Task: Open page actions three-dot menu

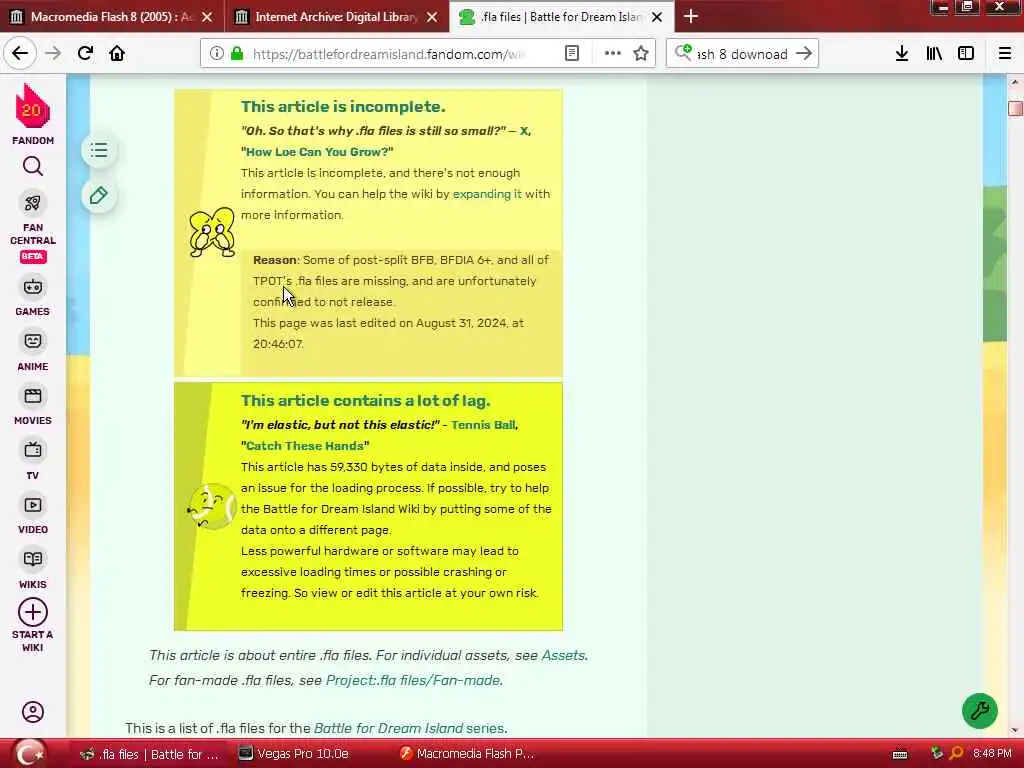Action: pyautogui.click(x=613, y=54)
